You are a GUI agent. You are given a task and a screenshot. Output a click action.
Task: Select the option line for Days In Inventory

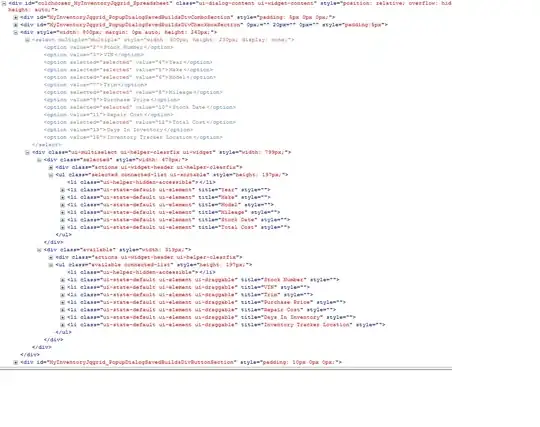(118, 130)
